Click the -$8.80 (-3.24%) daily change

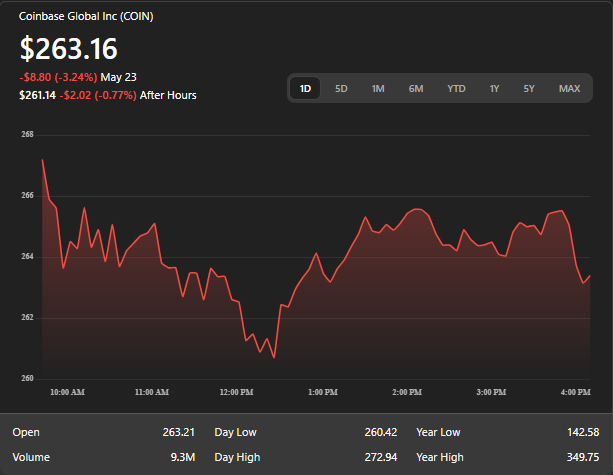click(x=58, y=77)
